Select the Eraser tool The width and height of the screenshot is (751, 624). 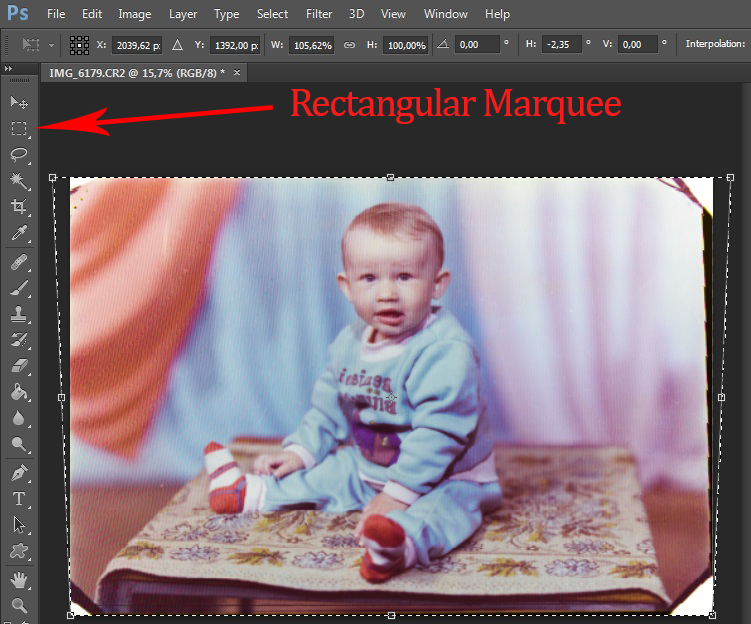[19, 366]
